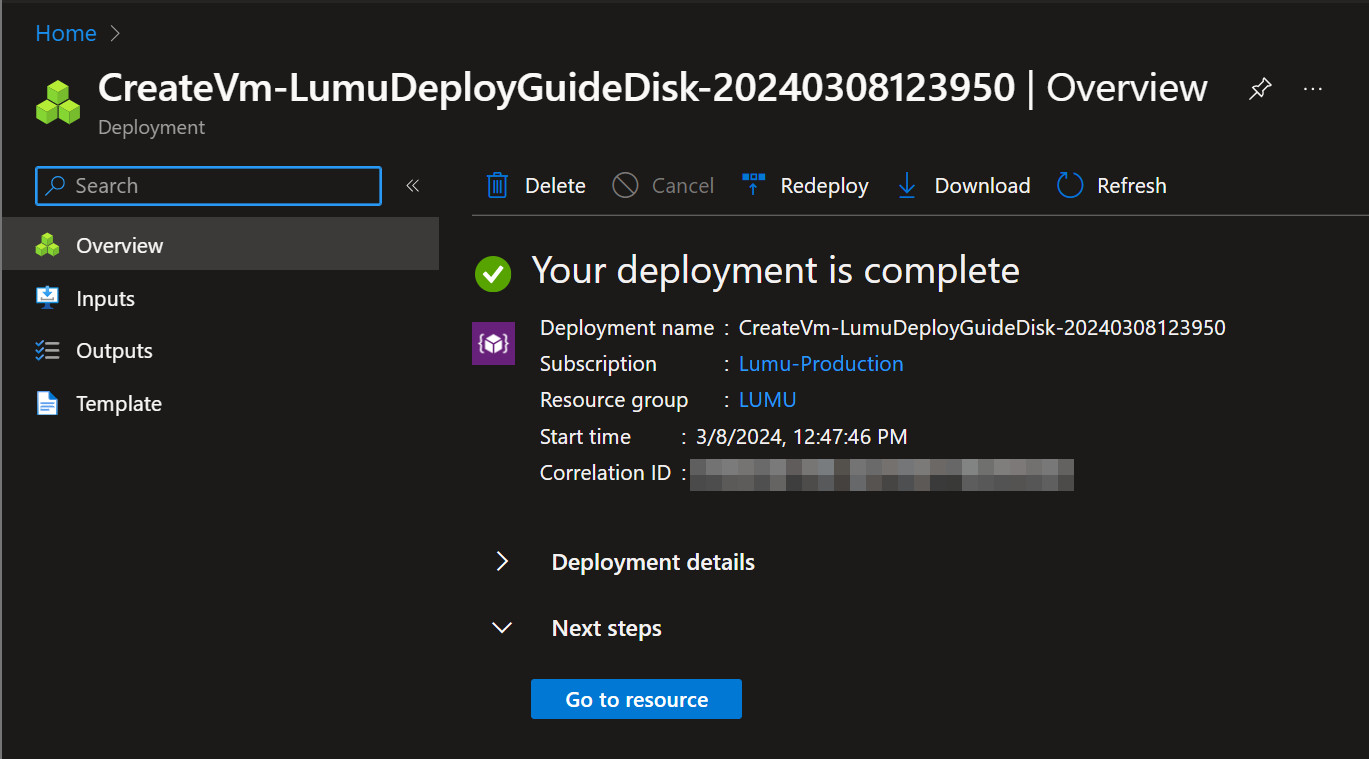Select the Template menu item

click(x=118, y=404)
